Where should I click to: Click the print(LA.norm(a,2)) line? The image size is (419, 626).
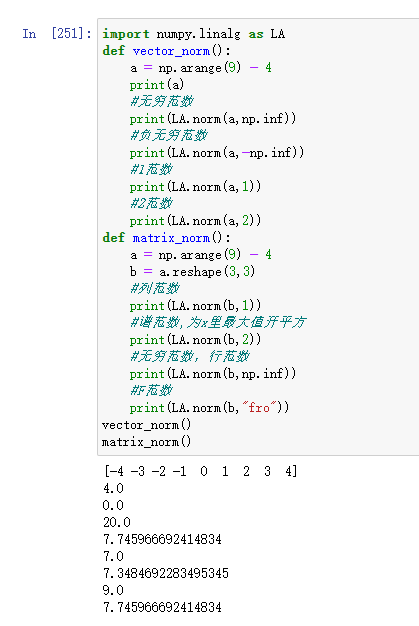tap(195, 220)
